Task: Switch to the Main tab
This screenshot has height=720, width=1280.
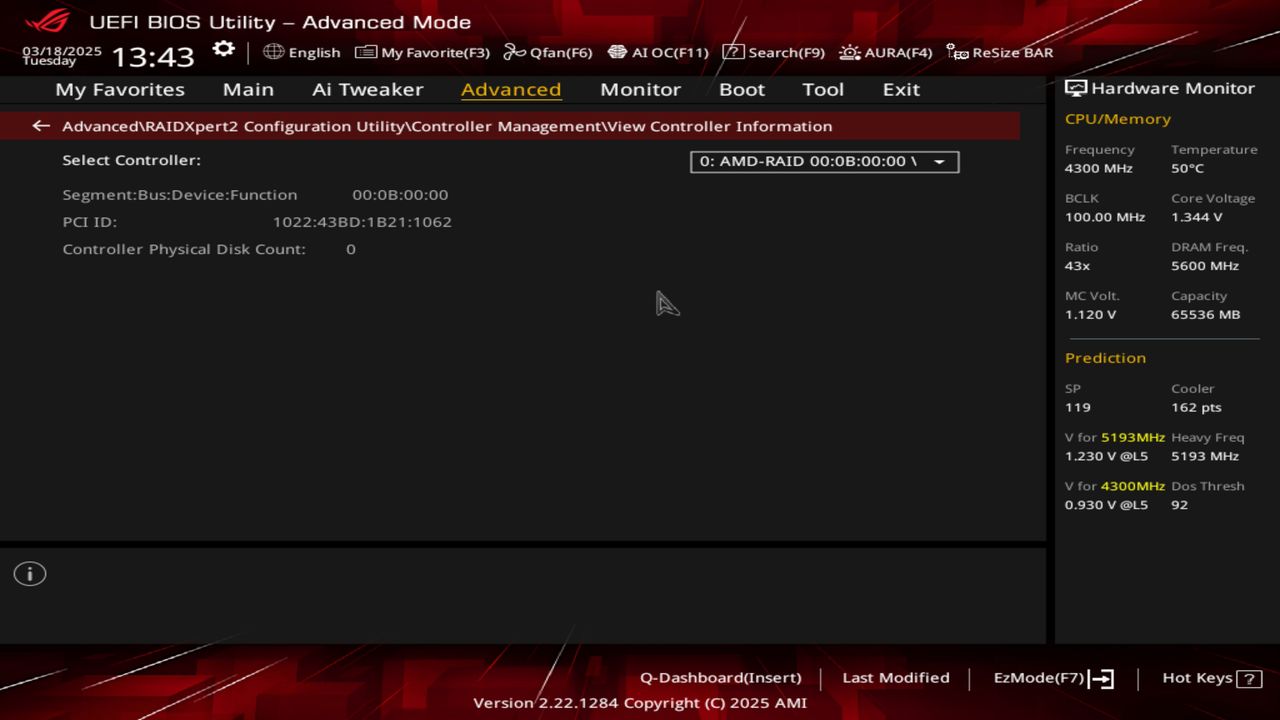Action: 248,89
